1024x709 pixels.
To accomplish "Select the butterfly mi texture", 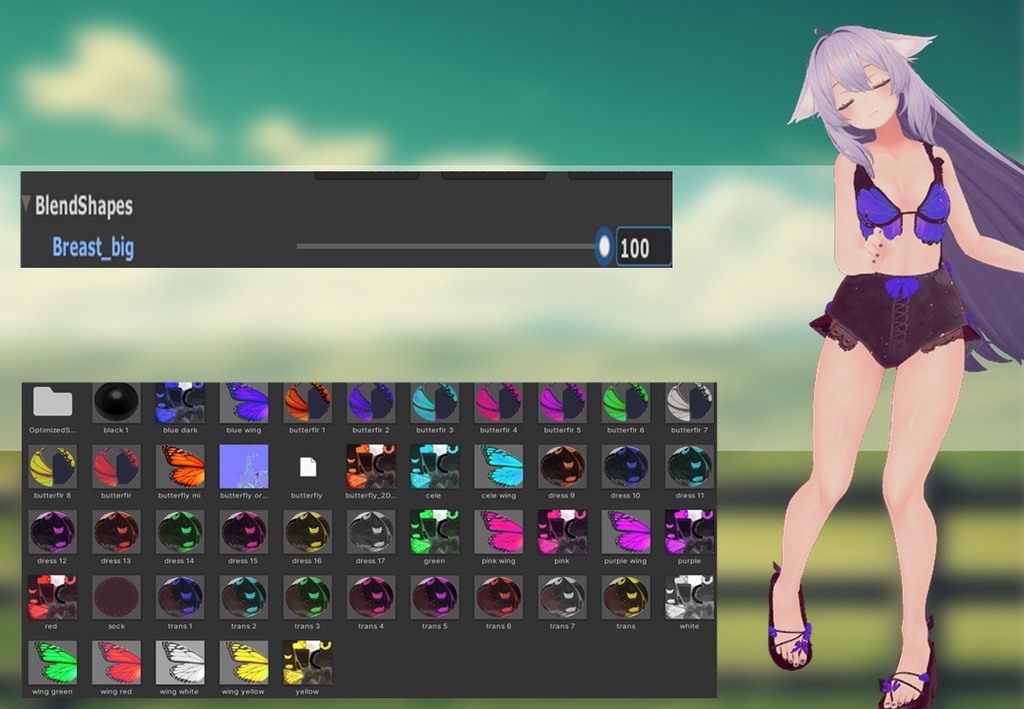I will pyautogui.click(x=180, y=467).
